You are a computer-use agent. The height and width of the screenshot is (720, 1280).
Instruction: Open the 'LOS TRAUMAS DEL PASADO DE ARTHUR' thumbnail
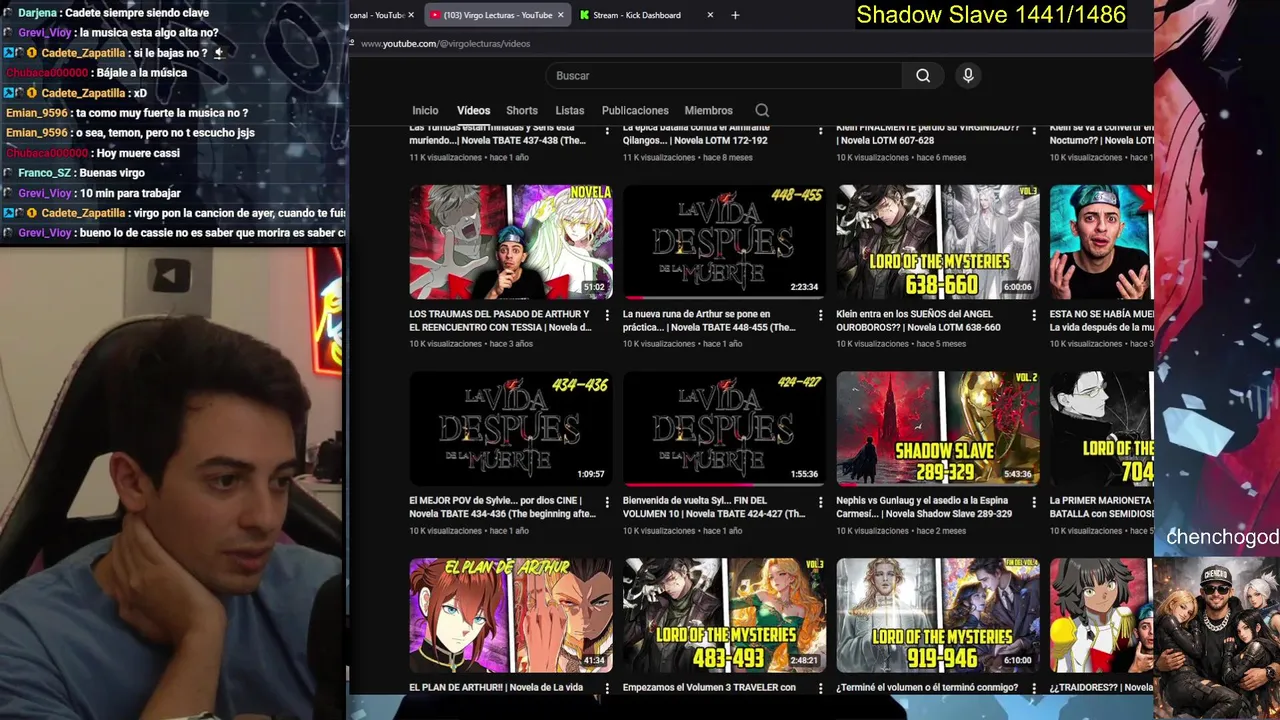tap(510, 242)
